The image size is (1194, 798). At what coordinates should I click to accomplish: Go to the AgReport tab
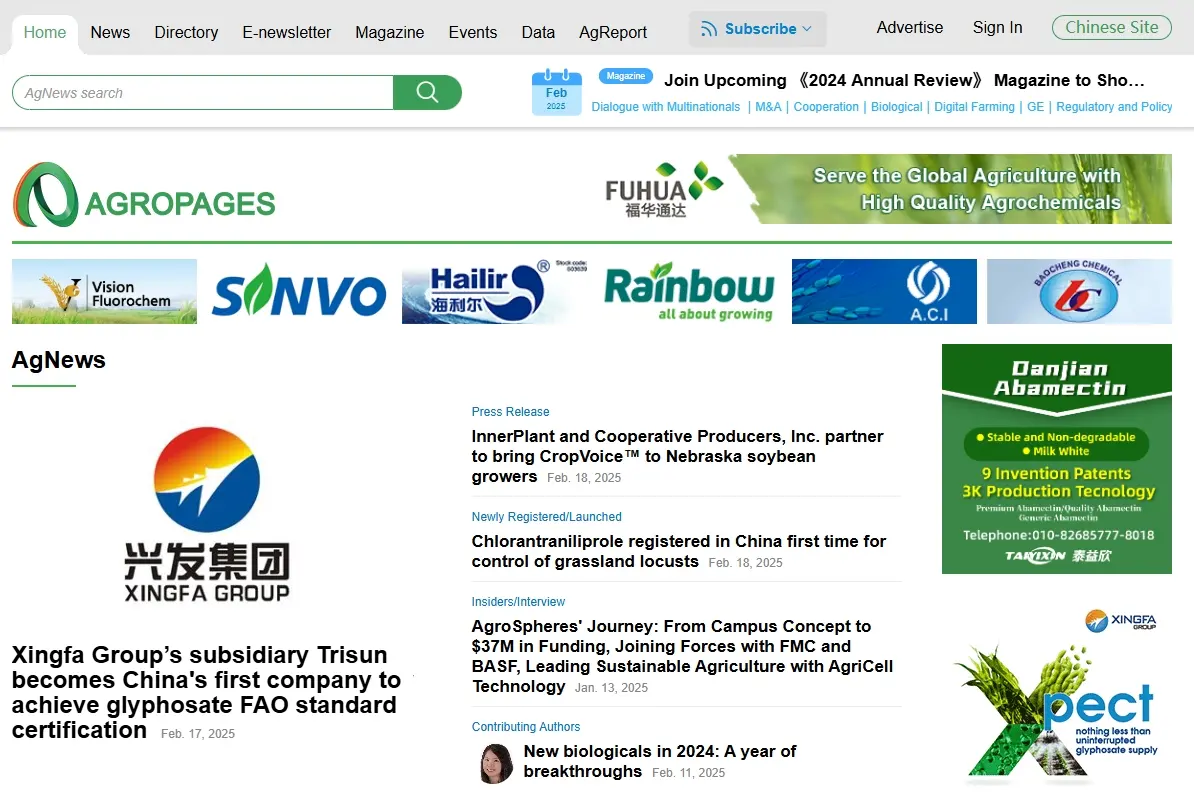[x=613, y=32]
